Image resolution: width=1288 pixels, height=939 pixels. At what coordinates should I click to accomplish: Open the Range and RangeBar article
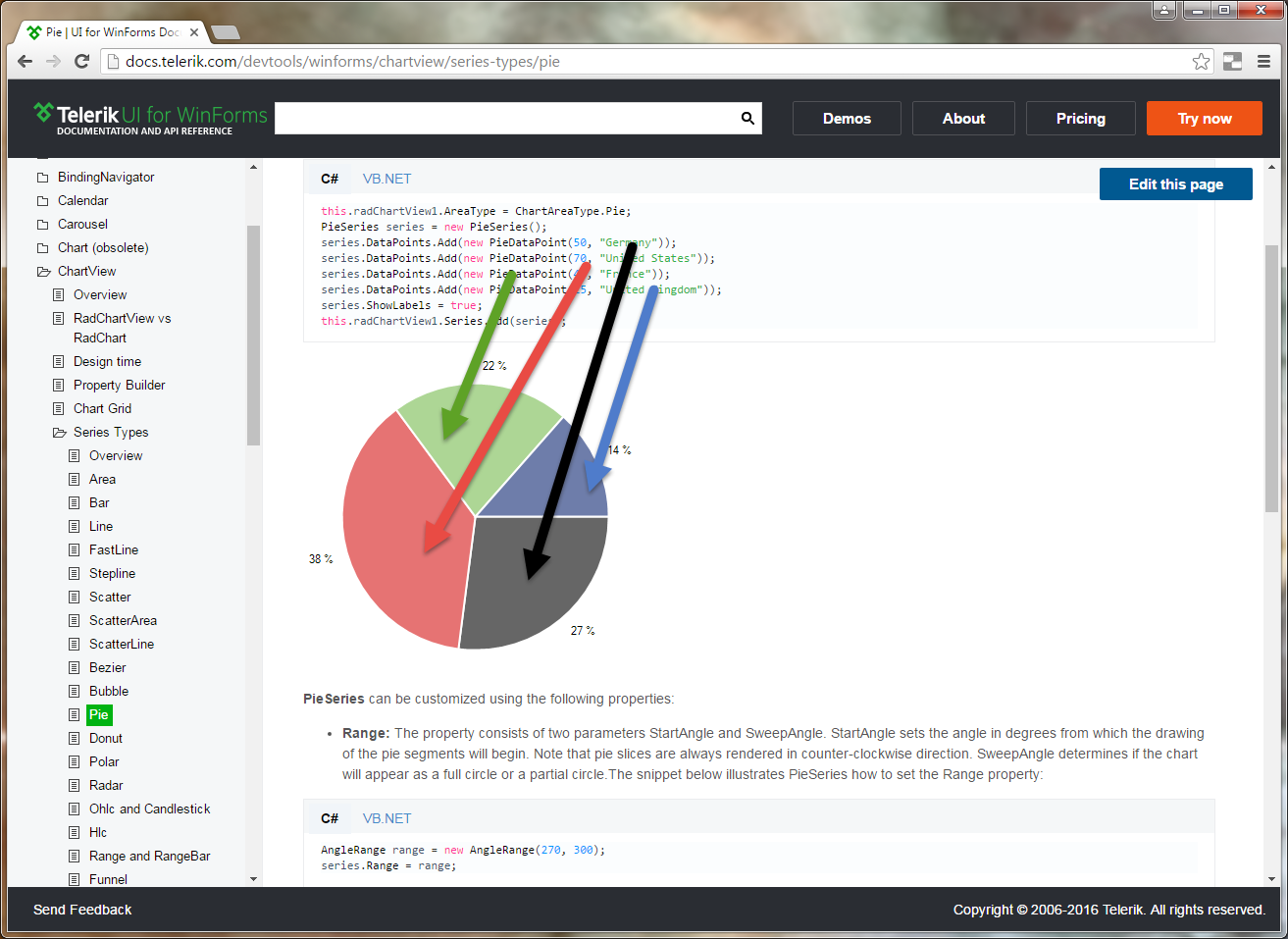tap(149, 857)
